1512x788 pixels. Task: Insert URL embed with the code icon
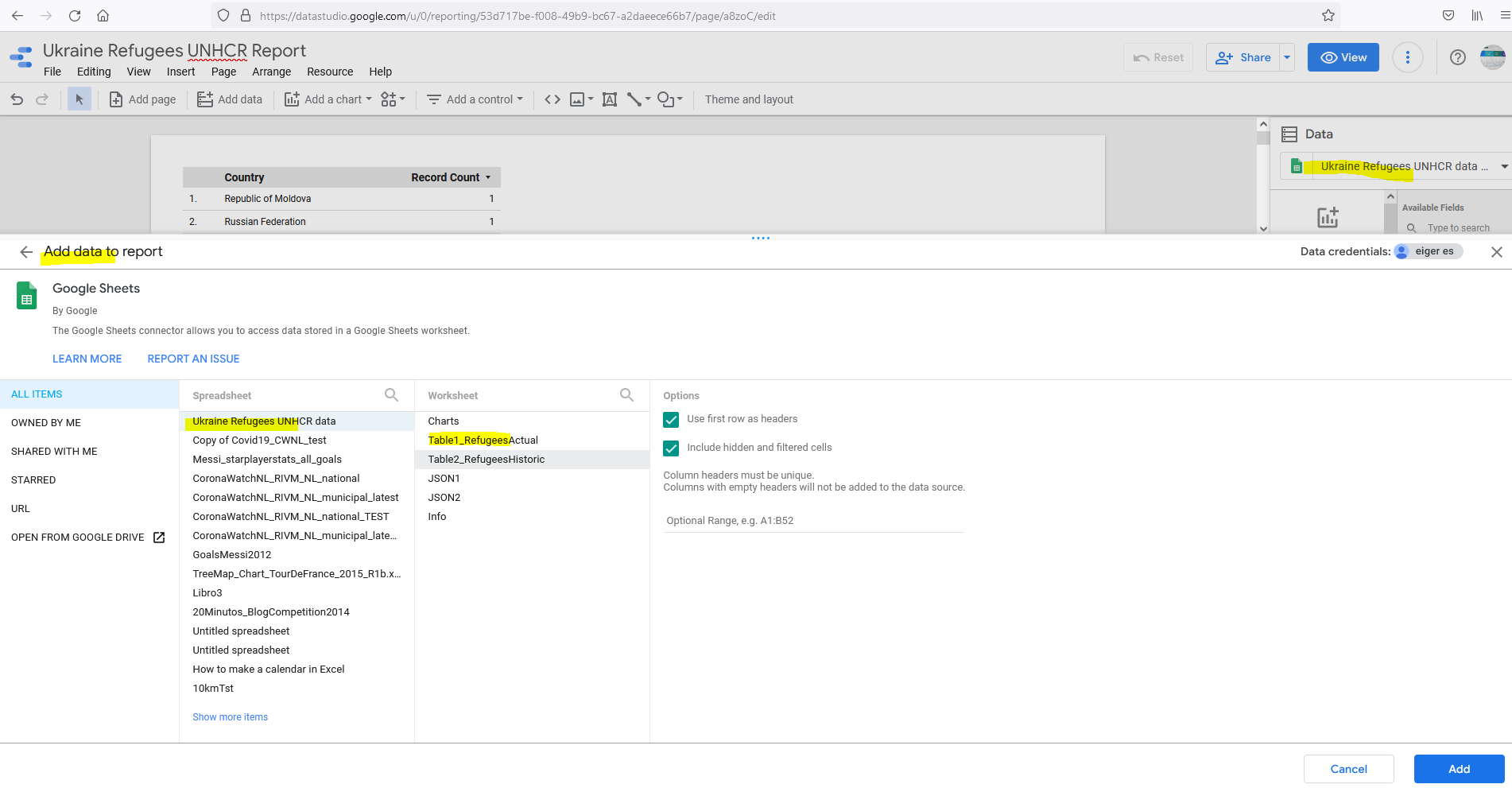tap(552, 99)
